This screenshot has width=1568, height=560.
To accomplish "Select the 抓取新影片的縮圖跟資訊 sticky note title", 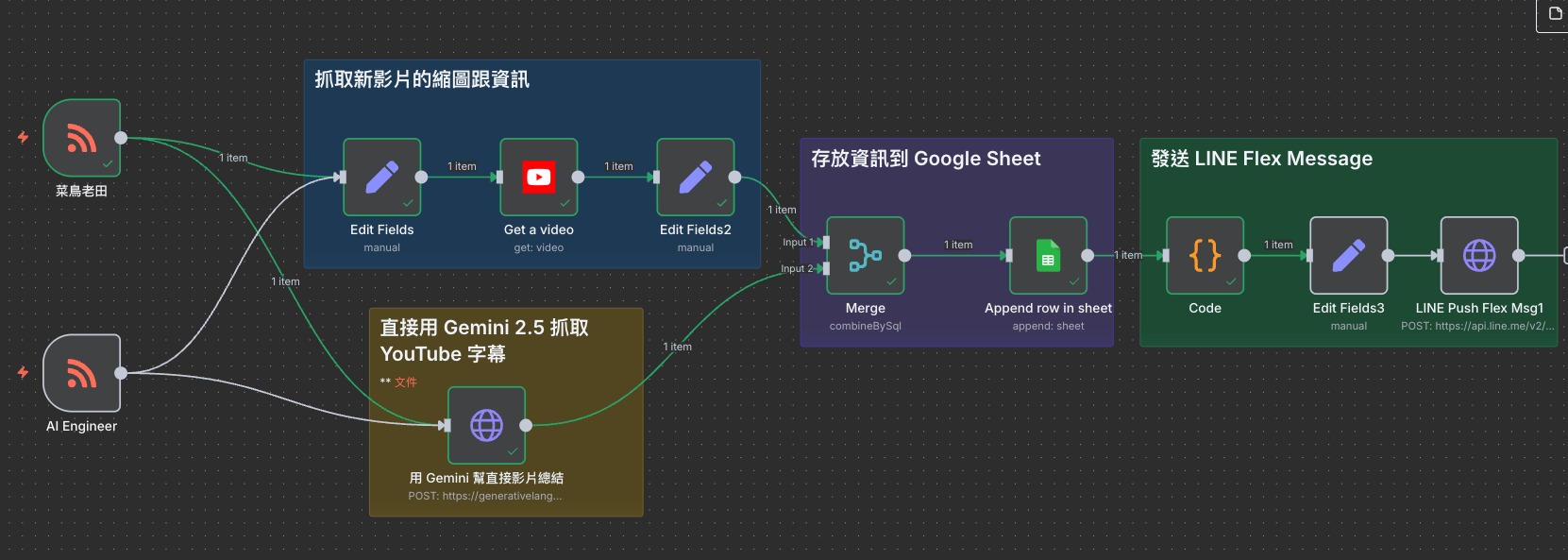I will coord(422,79).
